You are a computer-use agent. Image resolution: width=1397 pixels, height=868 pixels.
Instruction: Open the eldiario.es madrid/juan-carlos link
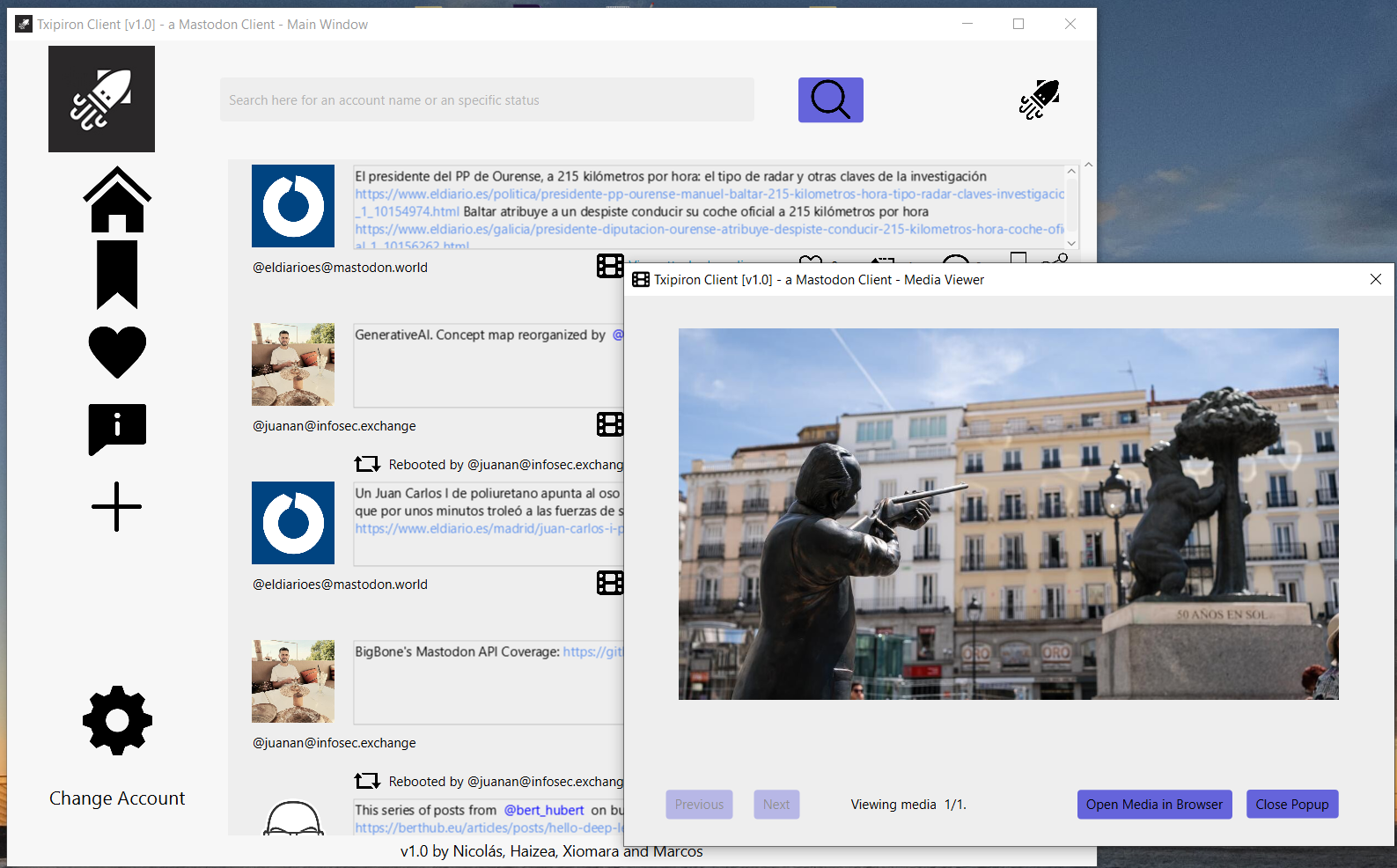click(x=489, y=528)
